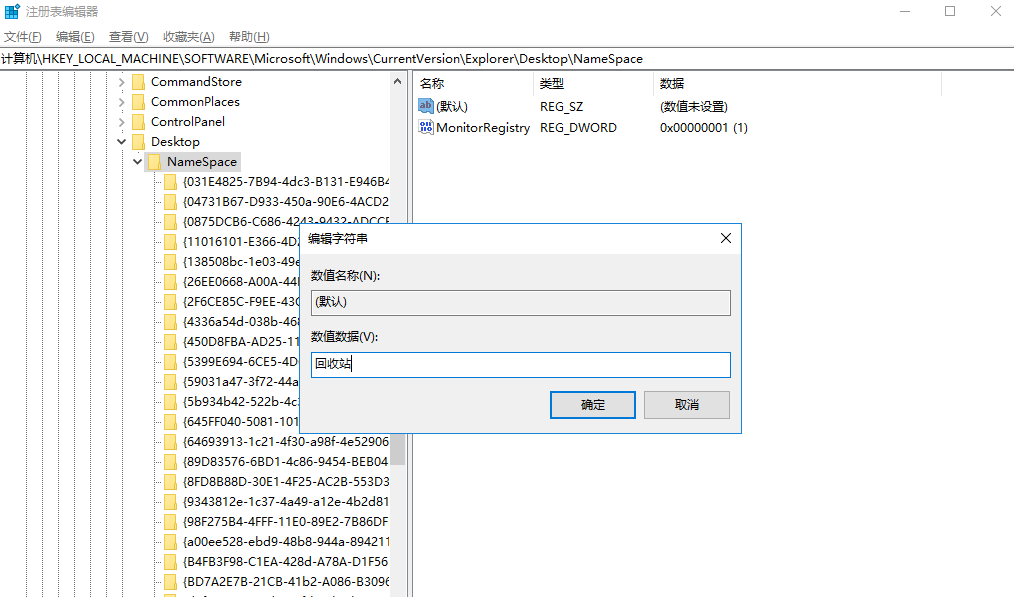Screen dimensions: 1014x597
Task: Open the 查看(V) menu
Action: point(128,37)
